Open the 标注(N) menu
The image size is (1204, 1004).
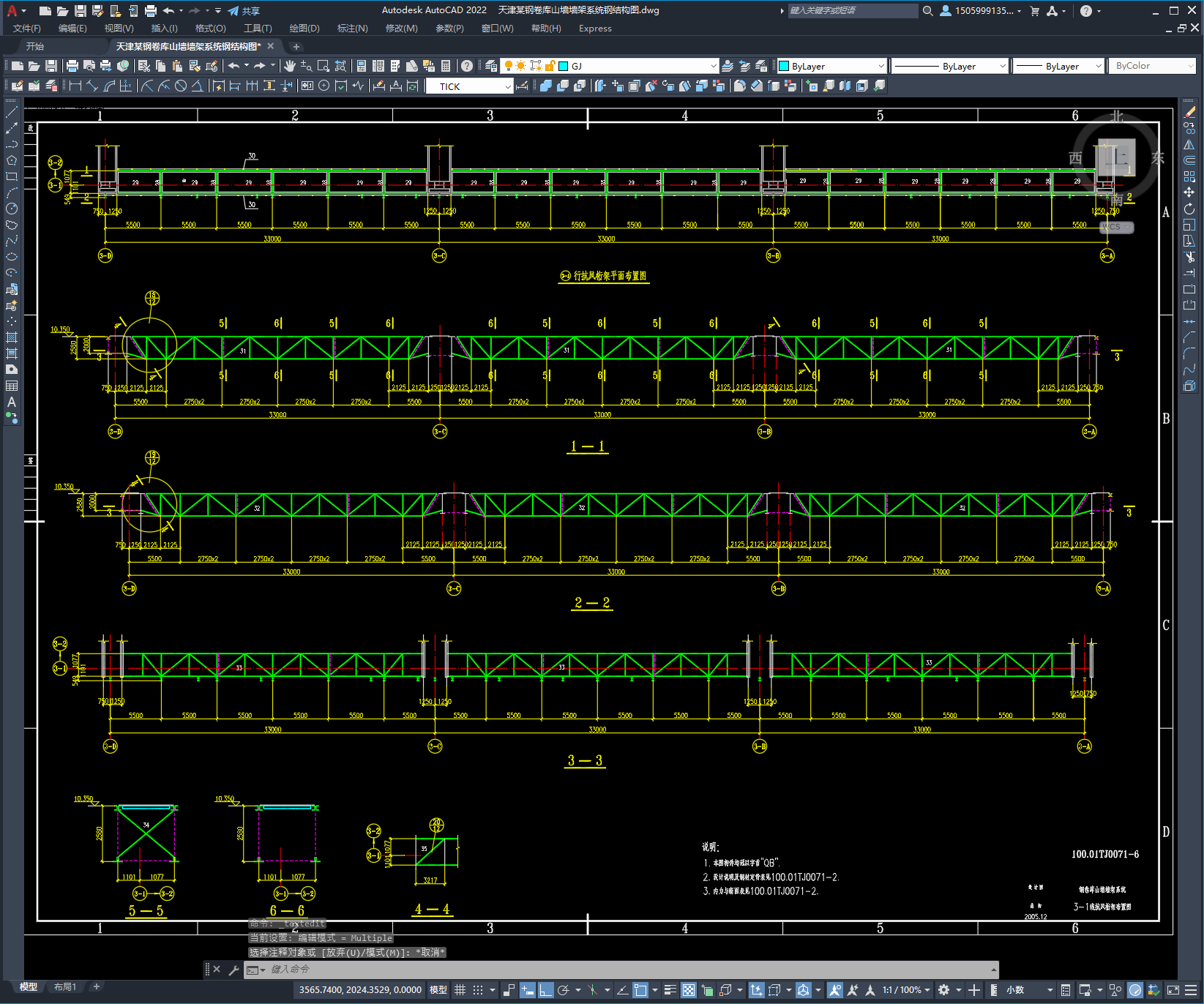(352, 29)
